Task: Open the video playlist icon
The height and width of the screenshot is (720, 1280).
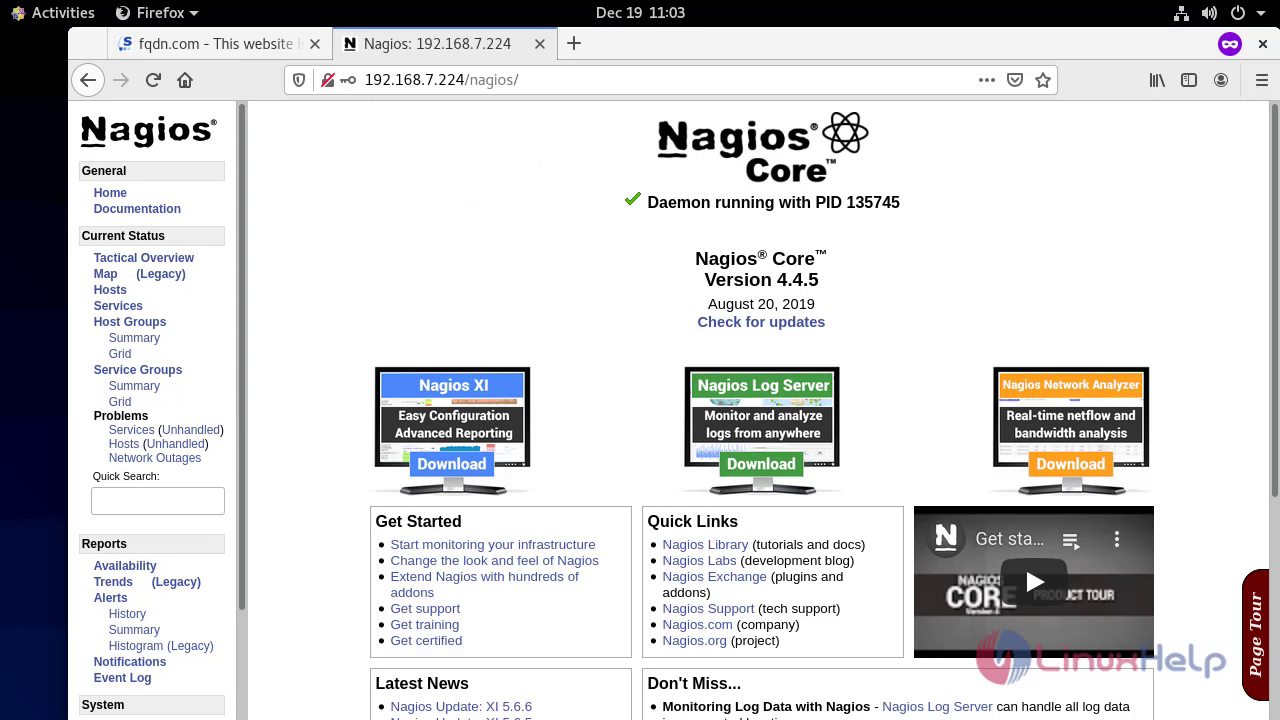Action: pyautogui.click(x=1071, y=540)
